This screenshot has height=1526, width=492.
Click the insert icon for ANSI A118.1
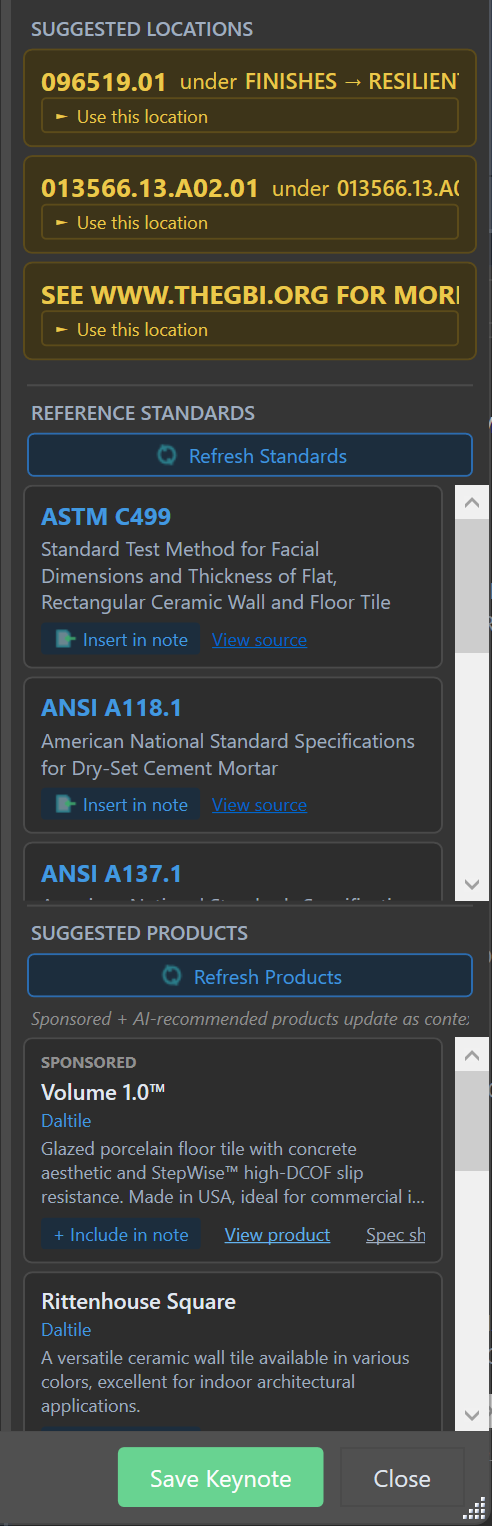pos(66,805)
